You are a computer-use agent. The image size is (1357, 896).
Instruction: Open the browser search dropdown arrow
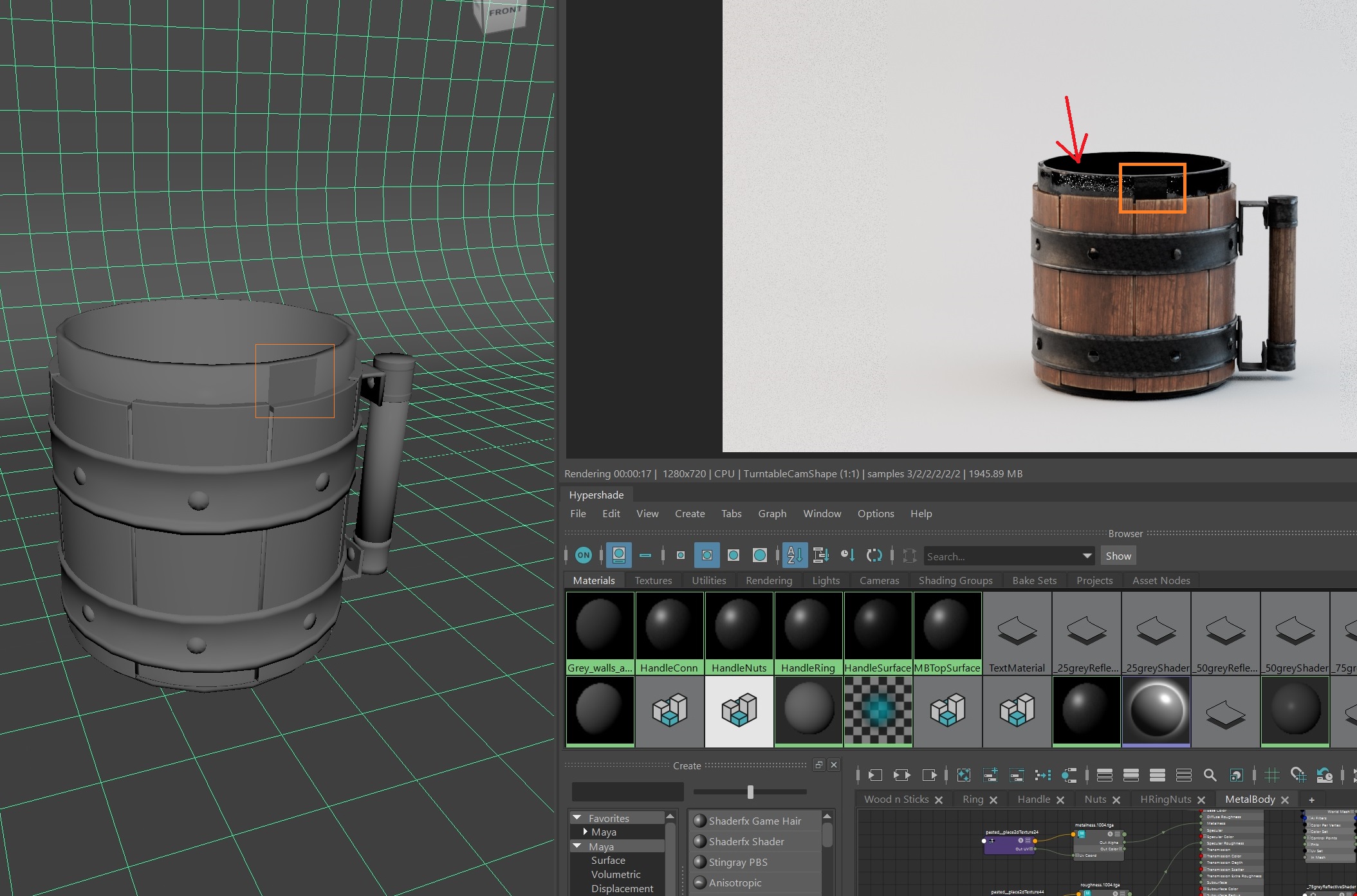[1087, 556]
